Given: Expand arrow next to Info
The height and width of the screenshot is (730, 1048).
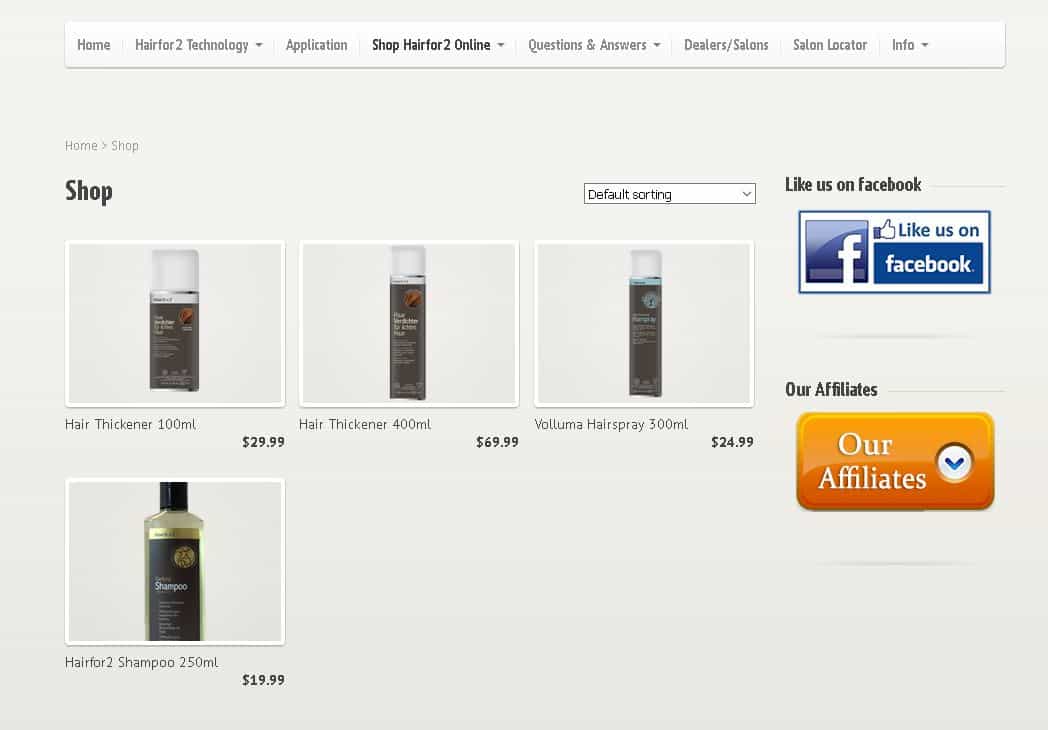Looking at the screenshot, I should 925,45.
